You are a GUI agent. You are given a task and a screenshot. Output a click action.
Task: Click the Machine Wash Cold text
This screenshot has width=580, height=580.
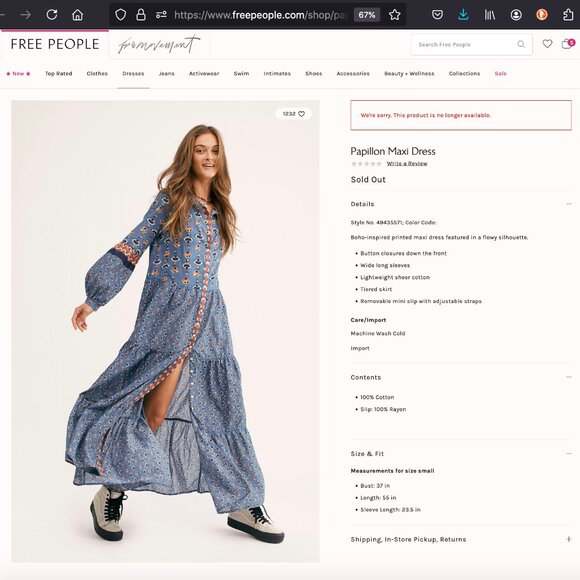(378, 333)
